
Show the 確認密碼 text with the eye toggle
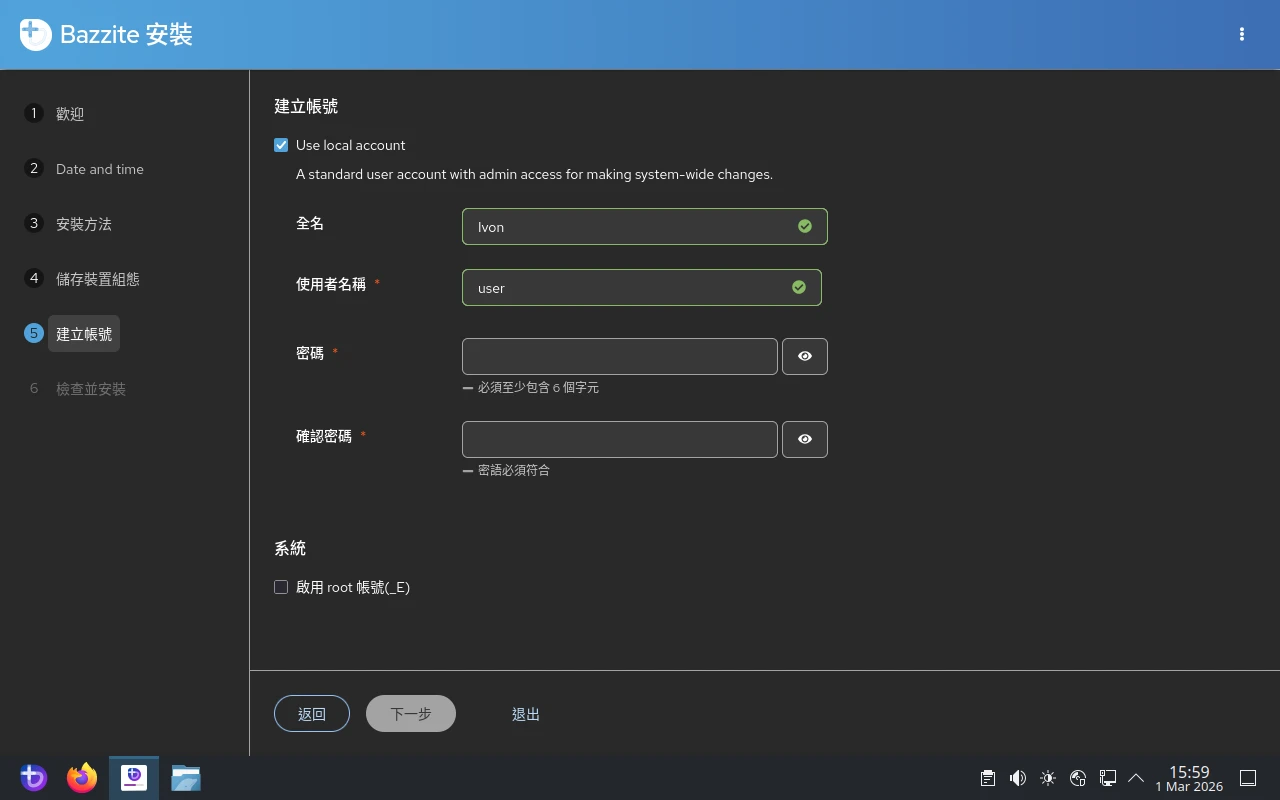point(805,439)
